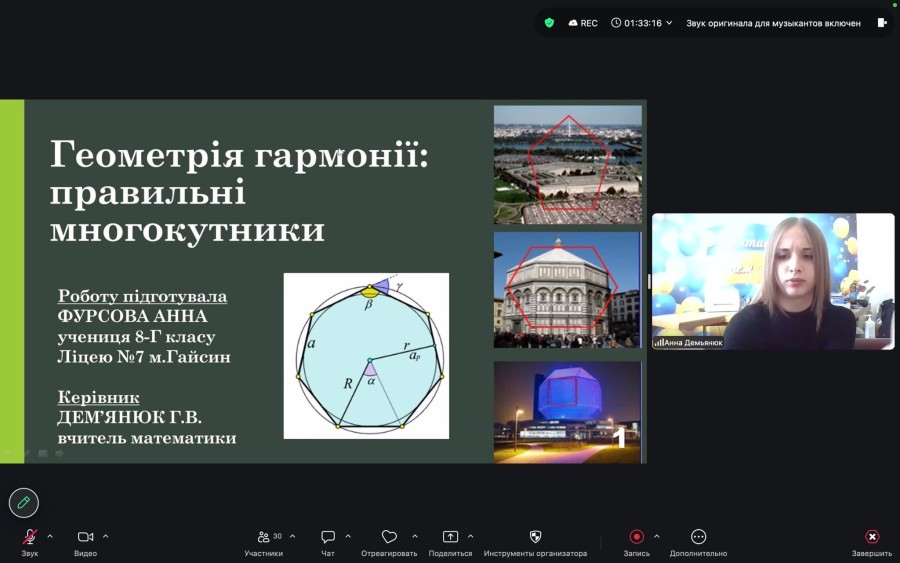Expand the arrow next to Участники
Screen dimensions: 900x563
[x=293, y=537]
